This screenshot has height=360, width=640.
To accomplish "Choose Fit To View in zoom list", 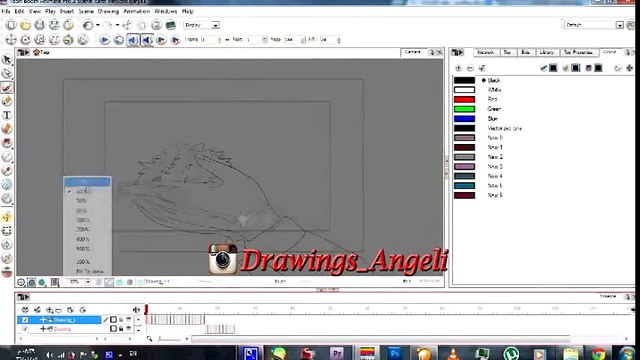I will [x=87, y=271].
